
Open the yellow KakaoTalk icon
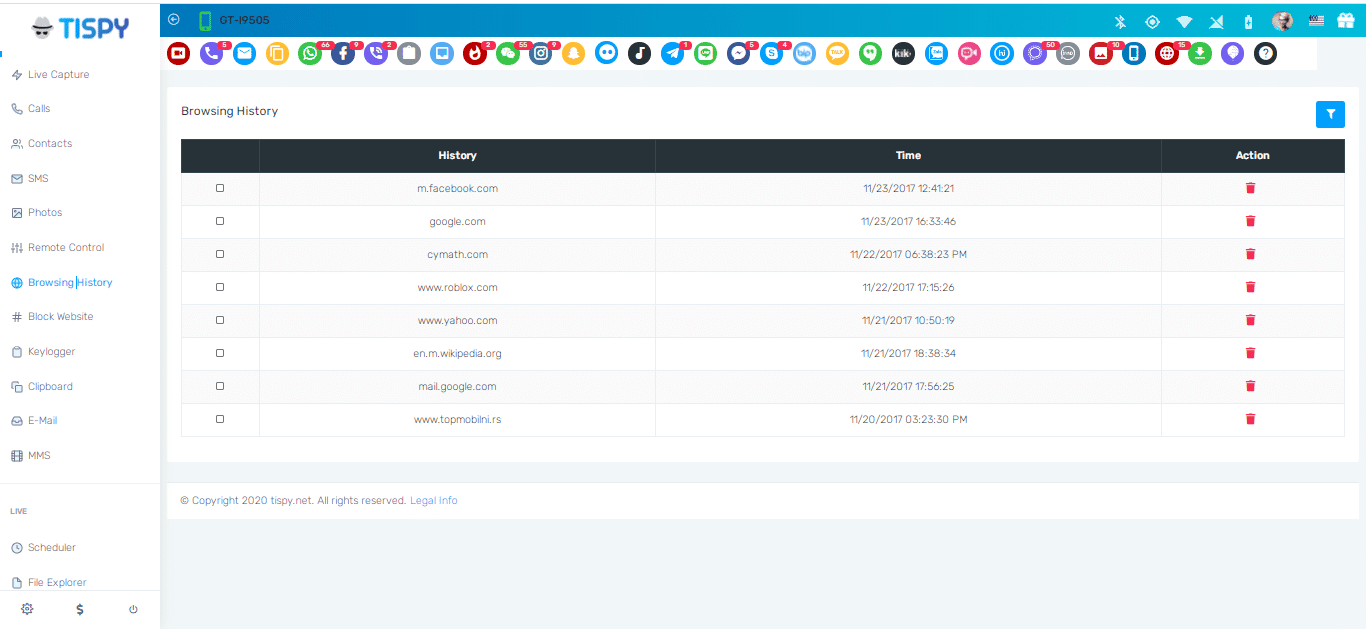point(837,54)
